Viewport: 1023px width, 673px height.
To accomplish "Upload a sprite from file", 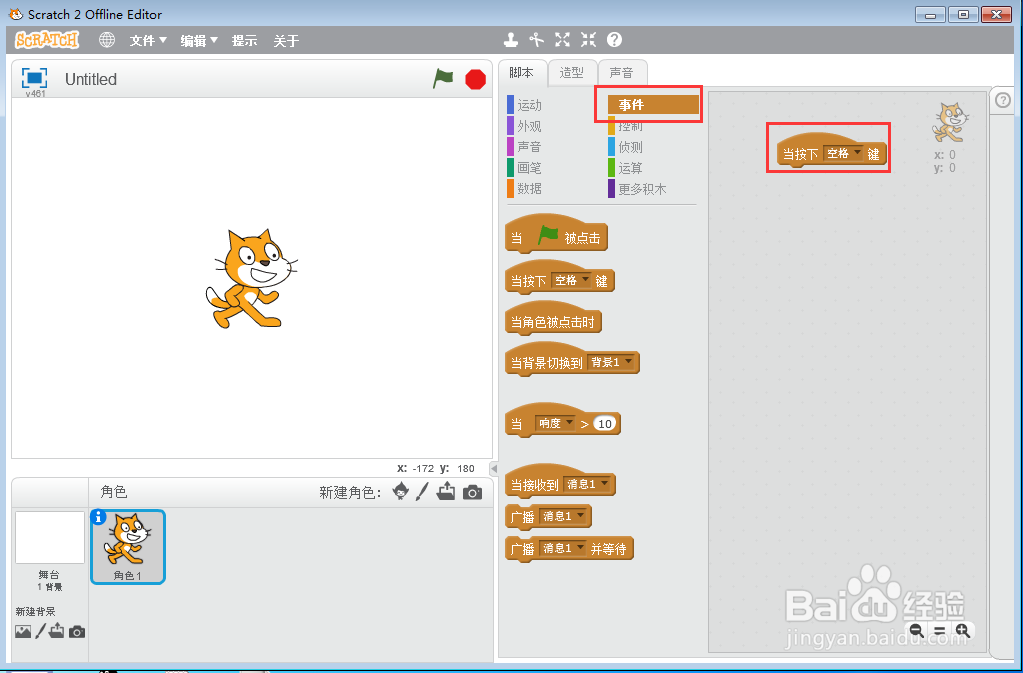I will (446, 492).
